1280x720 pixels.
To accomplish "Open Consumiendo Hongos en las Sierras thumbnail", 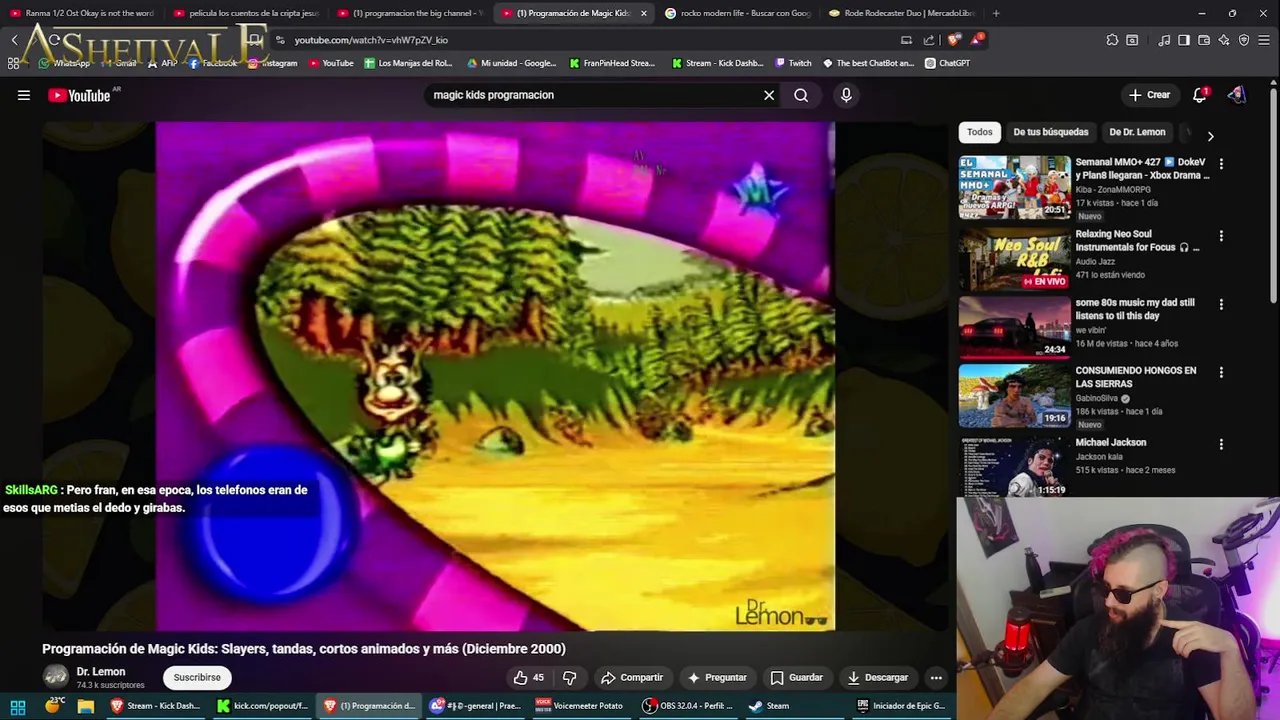I will (1014, 395).
